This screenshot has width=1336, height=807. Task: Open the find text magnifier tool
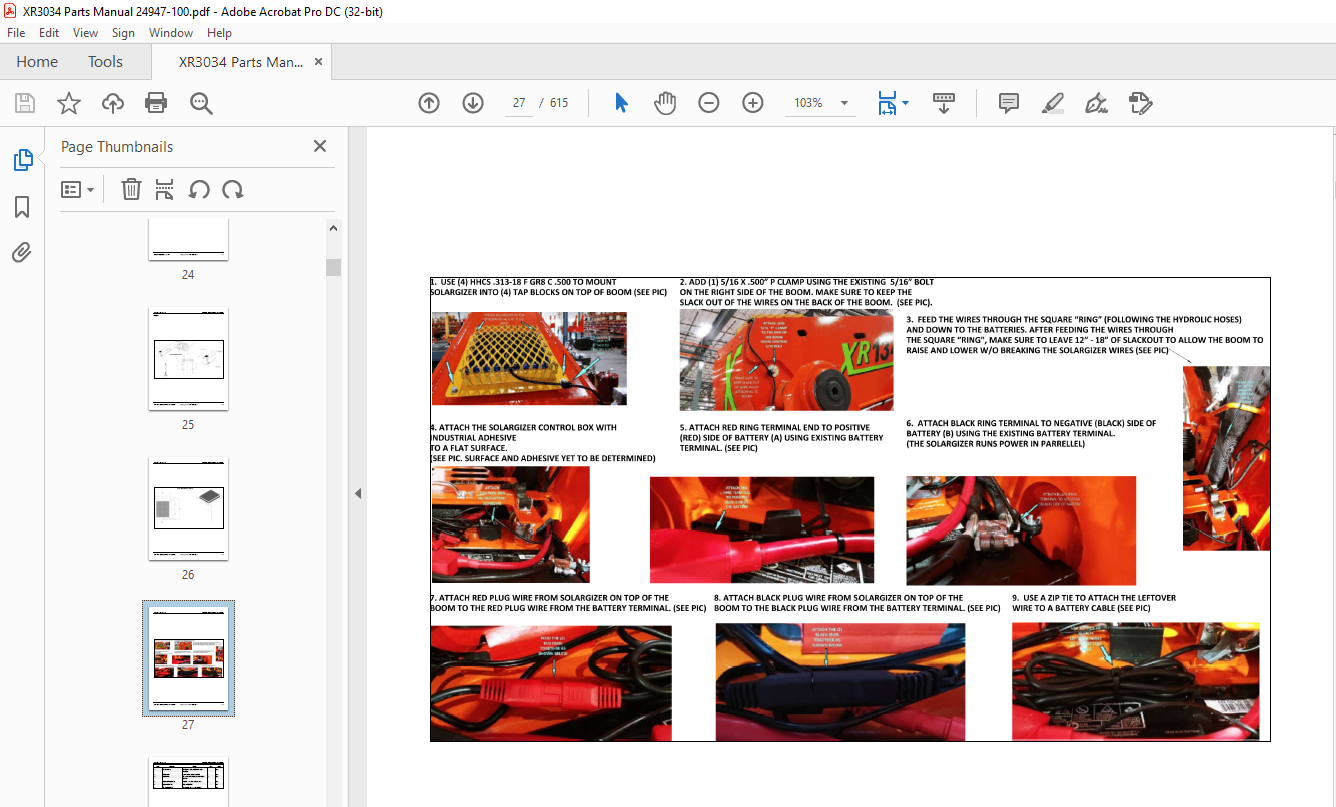pos(201,103)
